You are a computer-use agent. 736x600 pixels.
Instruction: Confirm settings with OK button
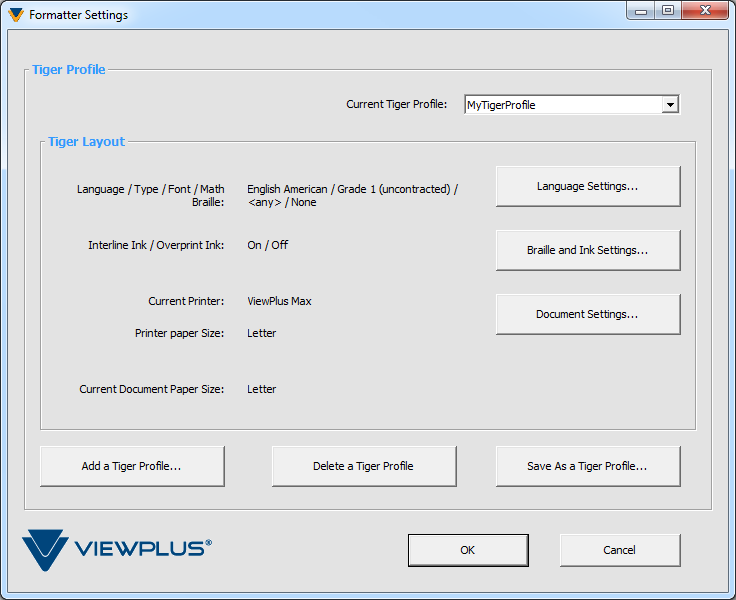pyautogui.click(x=468, y=550)
